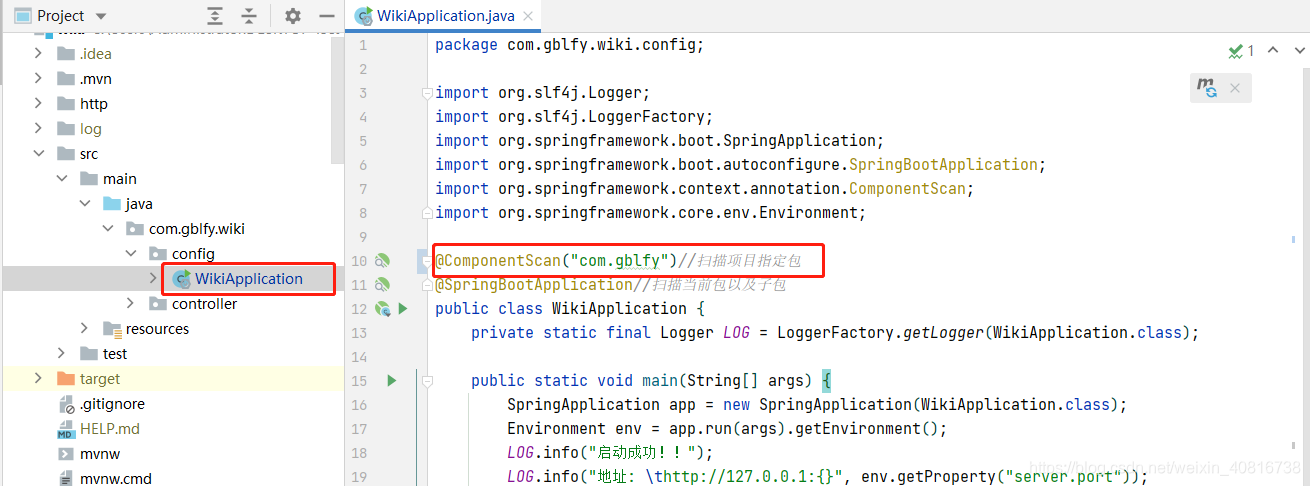Expand the .idea folder
Image resolution: width=1310 pixels, height=486 pixels.
pos(38,54)
